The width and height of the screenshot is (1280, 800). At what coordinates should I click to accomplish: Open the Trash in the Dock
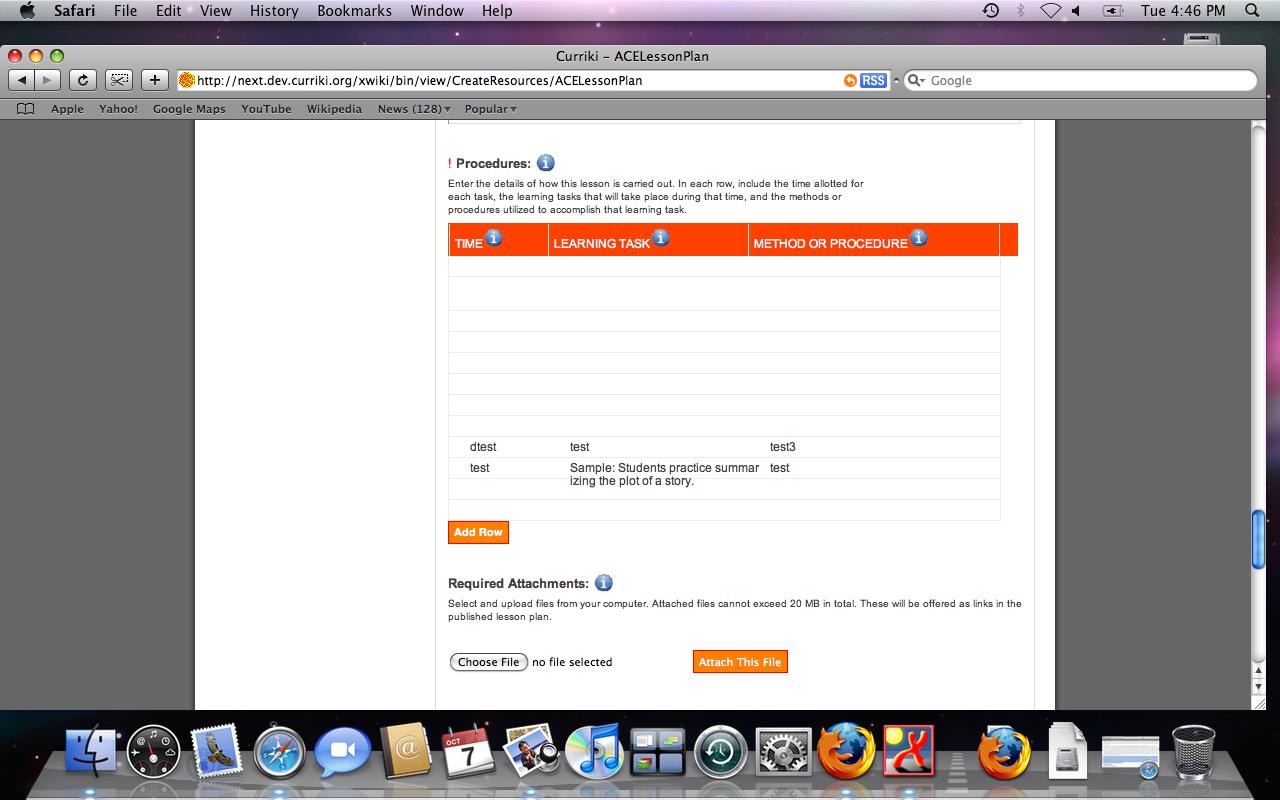tap(1193, 752)
